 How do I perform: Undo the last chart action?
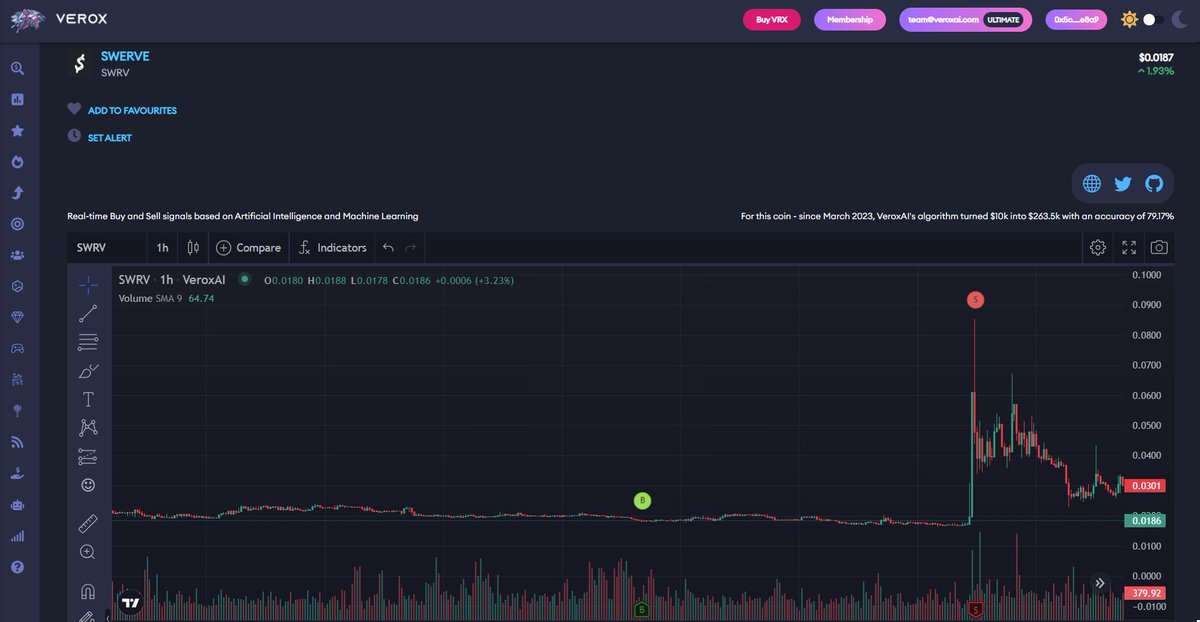click(388, 248)
